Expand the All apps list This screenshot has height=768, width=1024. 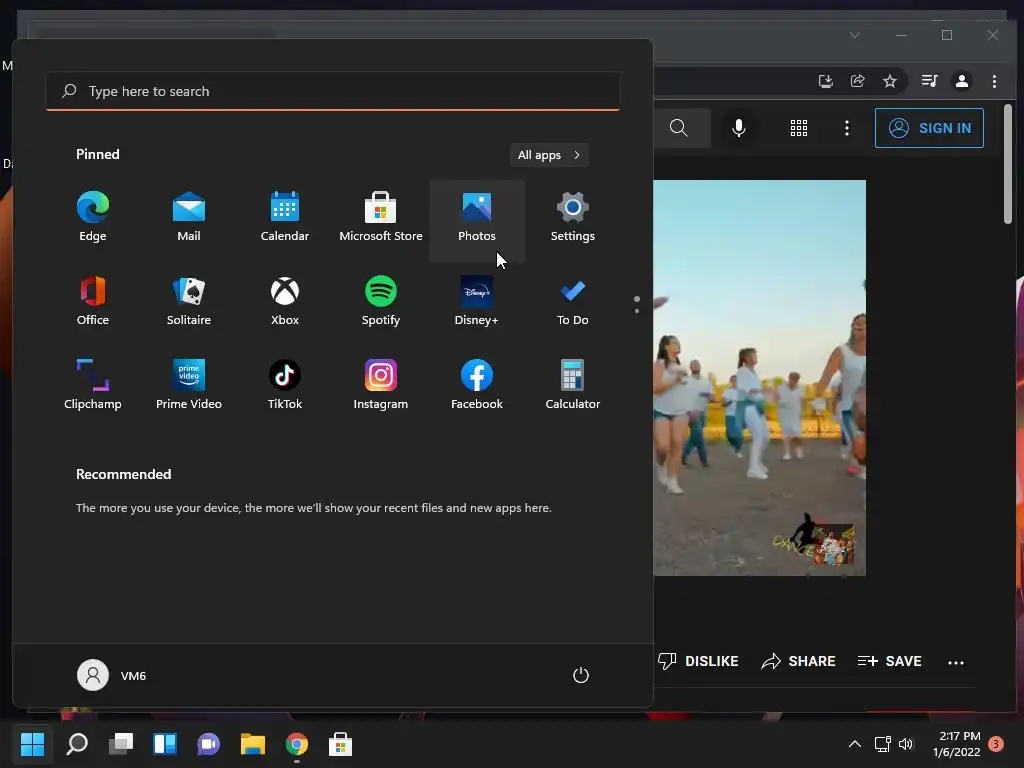click(x=549, y=155)
